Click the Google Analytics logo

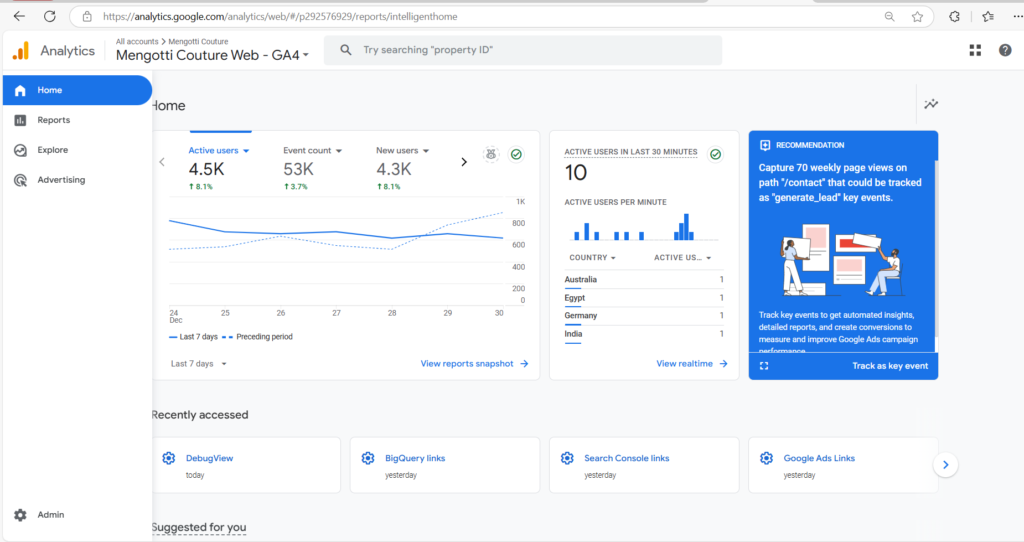coord(21,51)
